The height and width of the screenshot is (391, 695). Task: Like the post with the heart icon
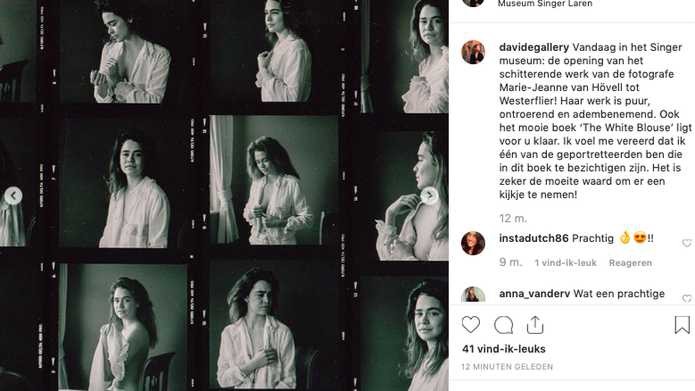click(471, 325)
